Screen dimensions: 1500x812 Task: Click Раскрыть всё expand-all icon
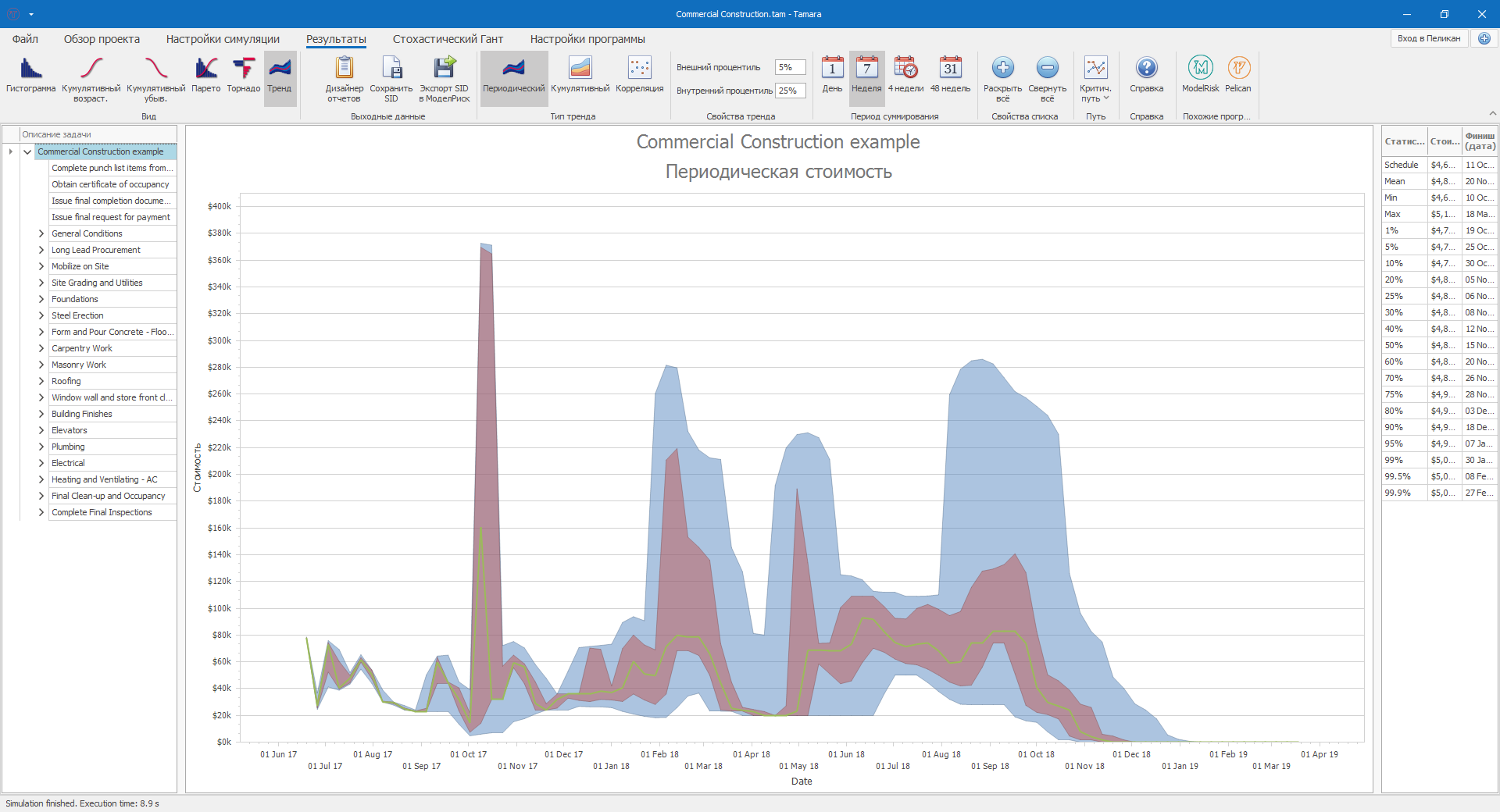[x=1003, y=79]
